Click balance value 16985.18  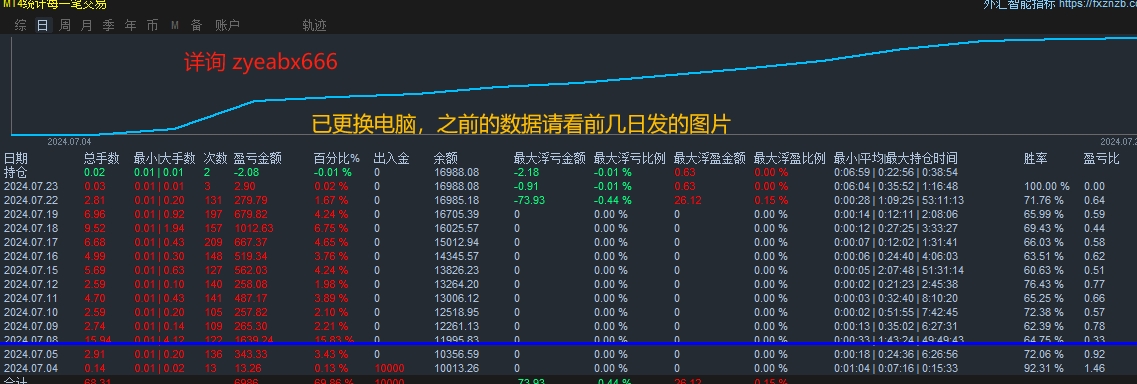pos(456,200)
